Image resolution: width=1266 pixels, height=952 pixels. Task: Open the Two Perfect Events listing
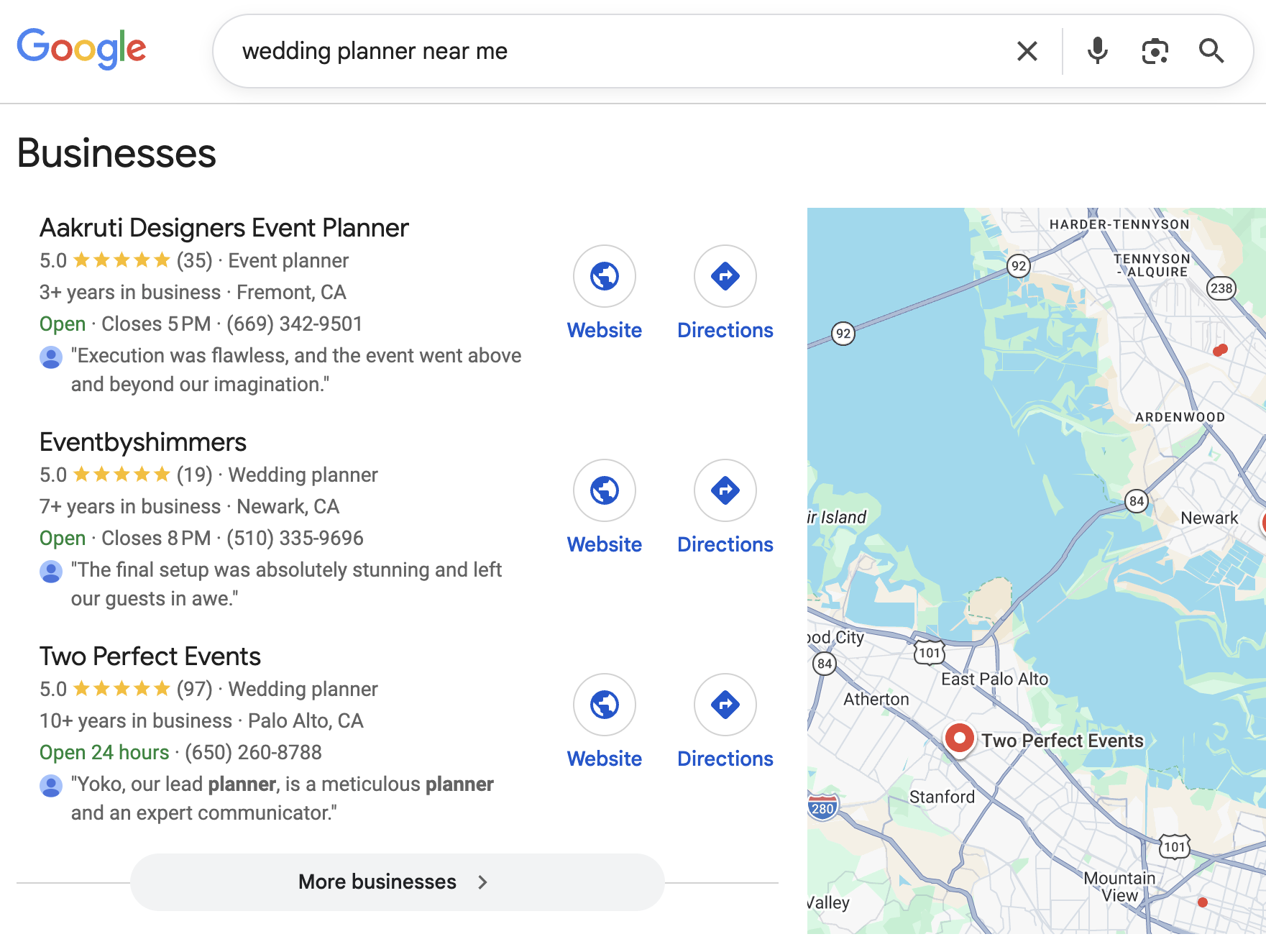[150, 656]
